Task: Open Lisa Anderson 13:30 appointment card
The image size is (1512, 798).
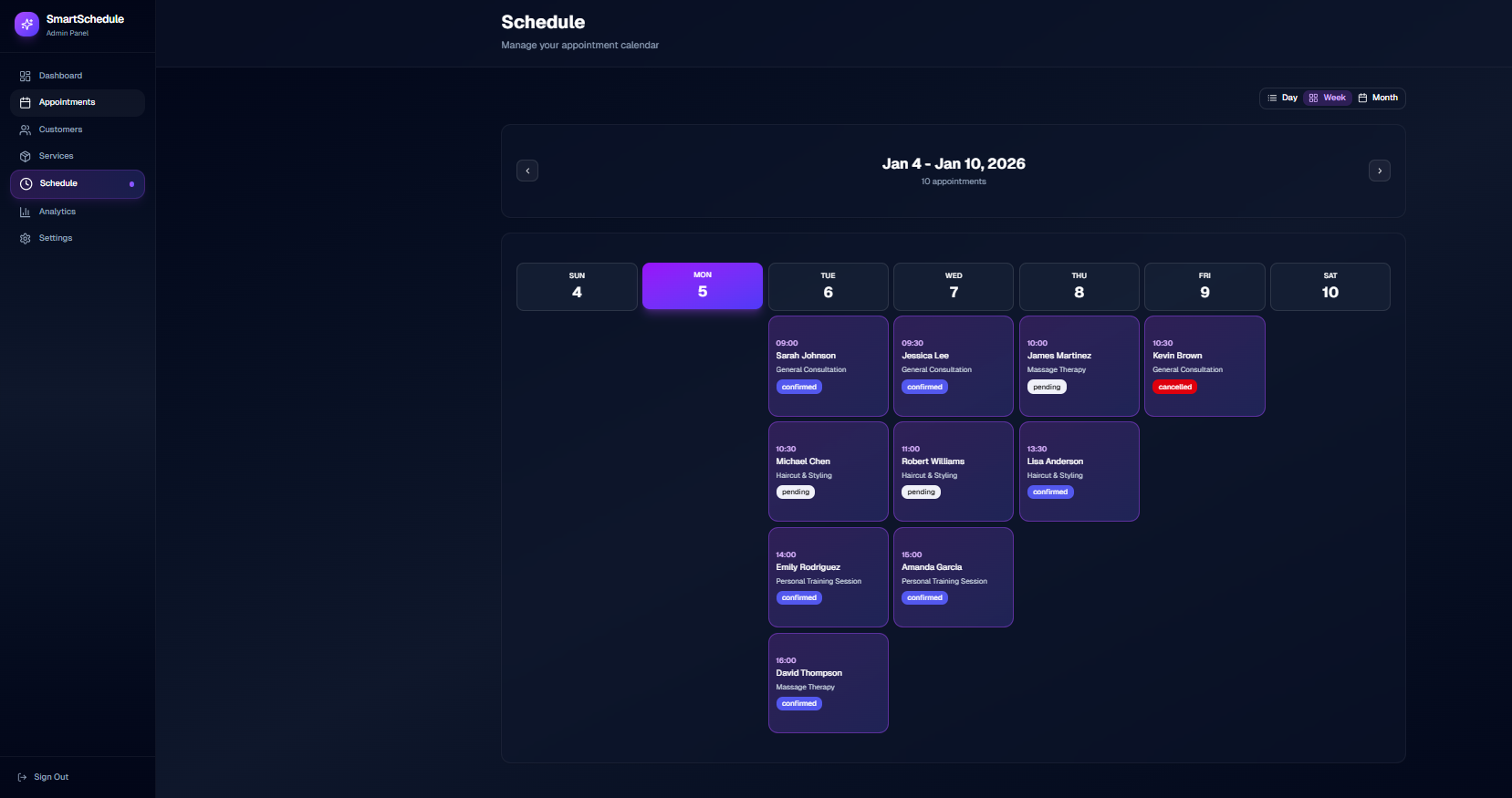Action: pos(1079,472)
